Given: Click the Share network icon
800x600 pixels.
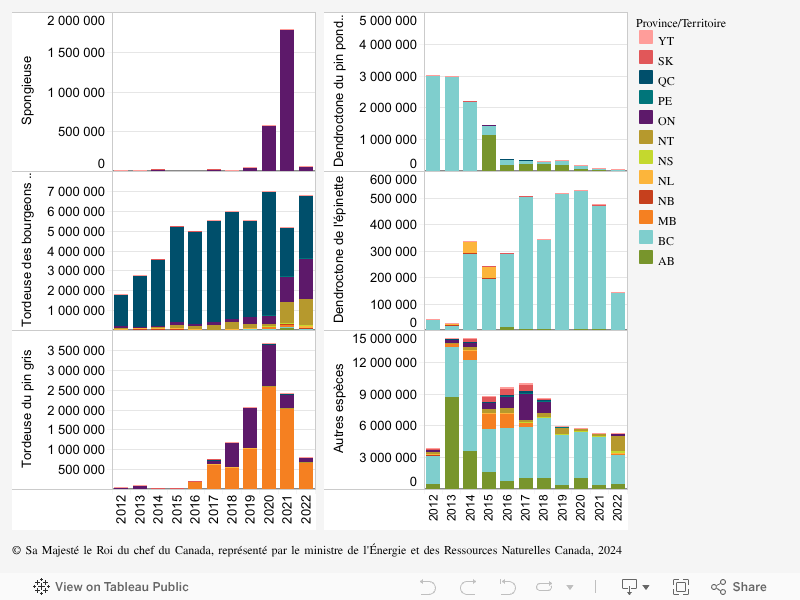Looking at the screenshot, I should tap(718, 587).
